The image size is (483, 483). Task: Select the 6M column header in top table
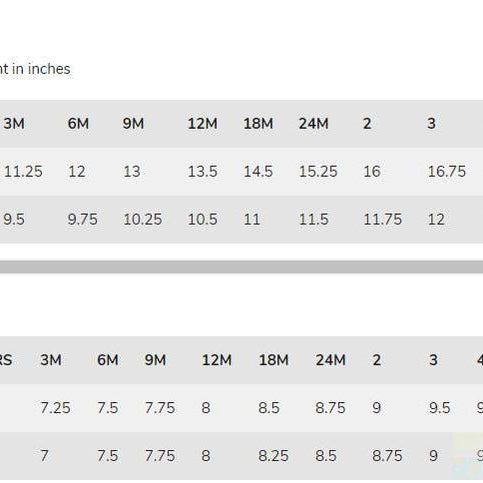(x=78, y=124)
